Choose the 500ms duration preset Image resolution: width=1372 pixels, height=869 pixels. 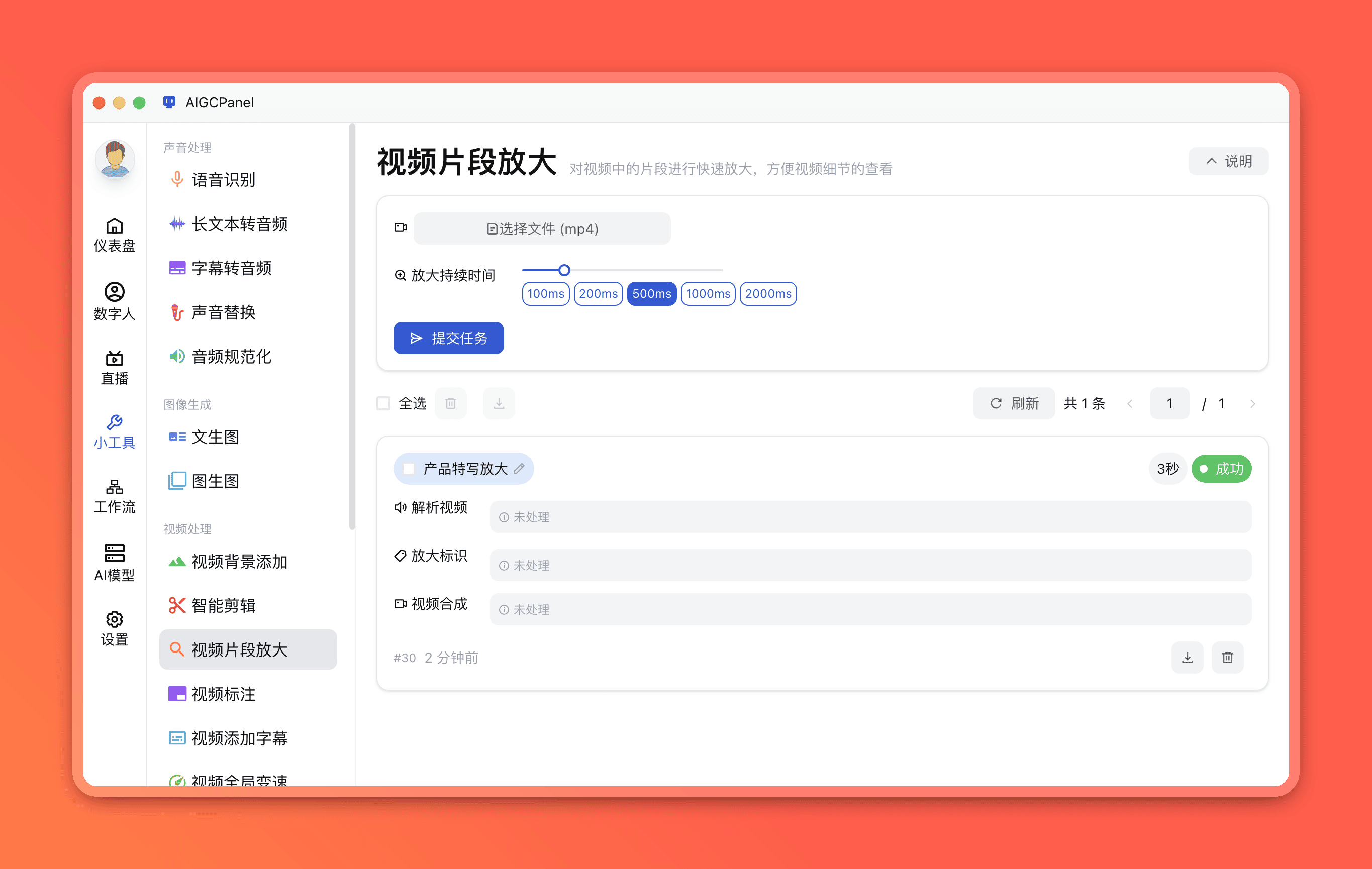point(652,294)
